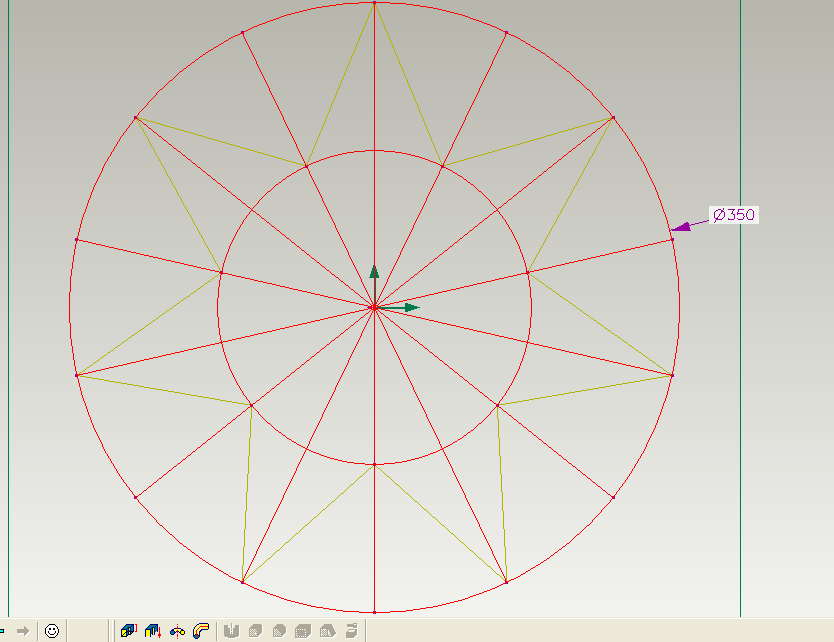Viewport: 834px width, 642px height.
Task: Click the first grayed feature icon after the separator
Action: click(231, 630)
